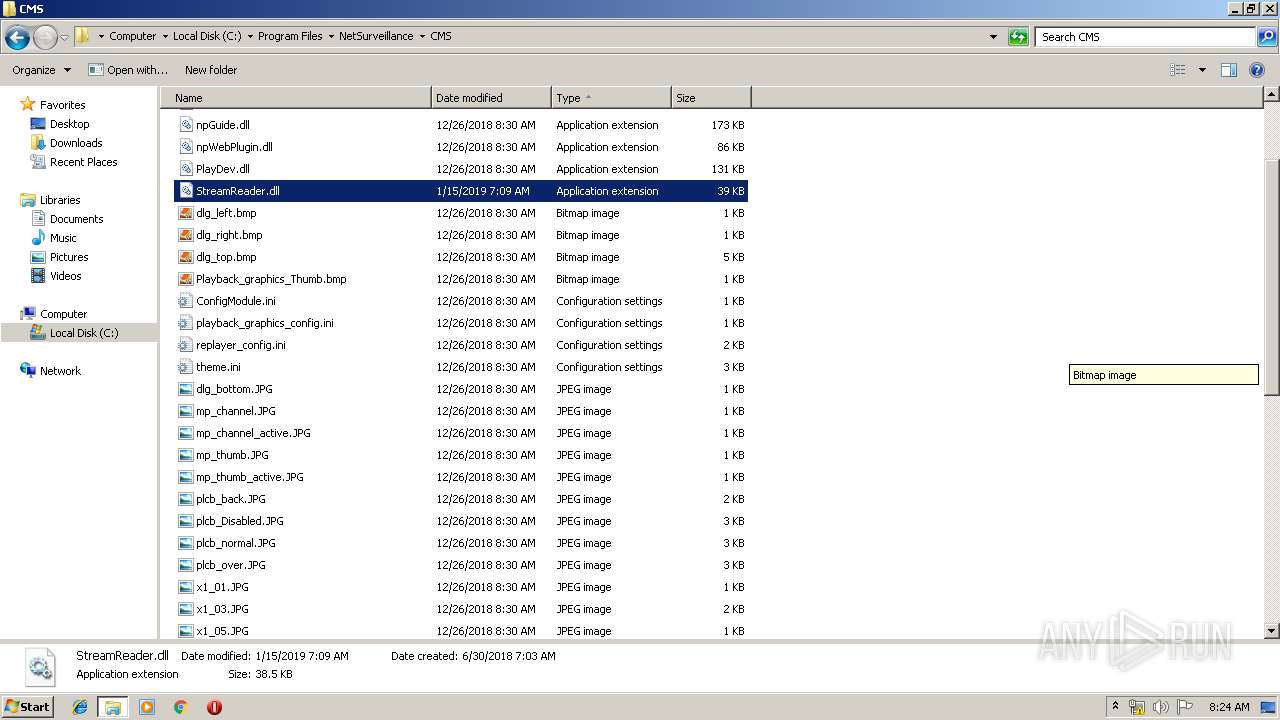Expand the Computer breadcrumb arrow

pyautogui.click(x=164, y=36)
